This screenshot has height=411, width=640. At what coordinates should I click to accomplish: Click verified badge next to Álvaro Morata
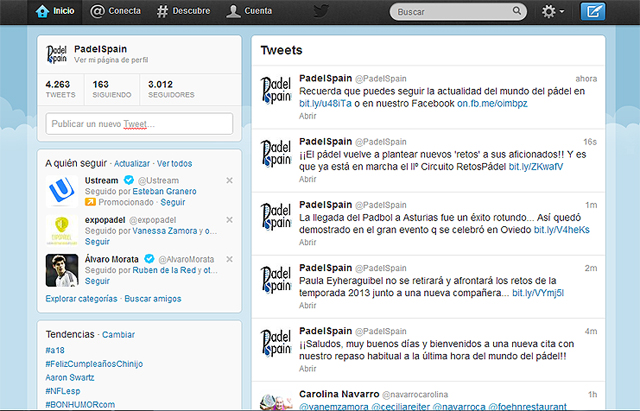coord(149,259)
